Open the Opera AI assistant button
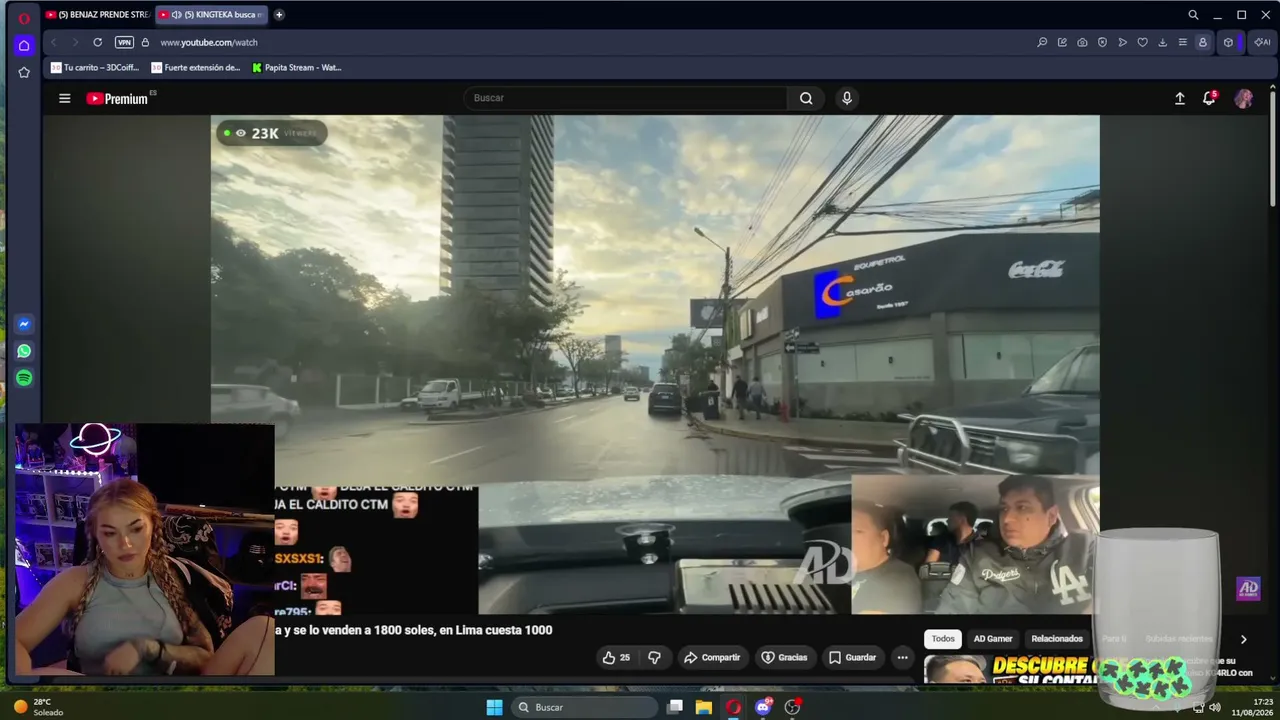This screenshot has height=720, width=1280. (x=1261, y=42)
